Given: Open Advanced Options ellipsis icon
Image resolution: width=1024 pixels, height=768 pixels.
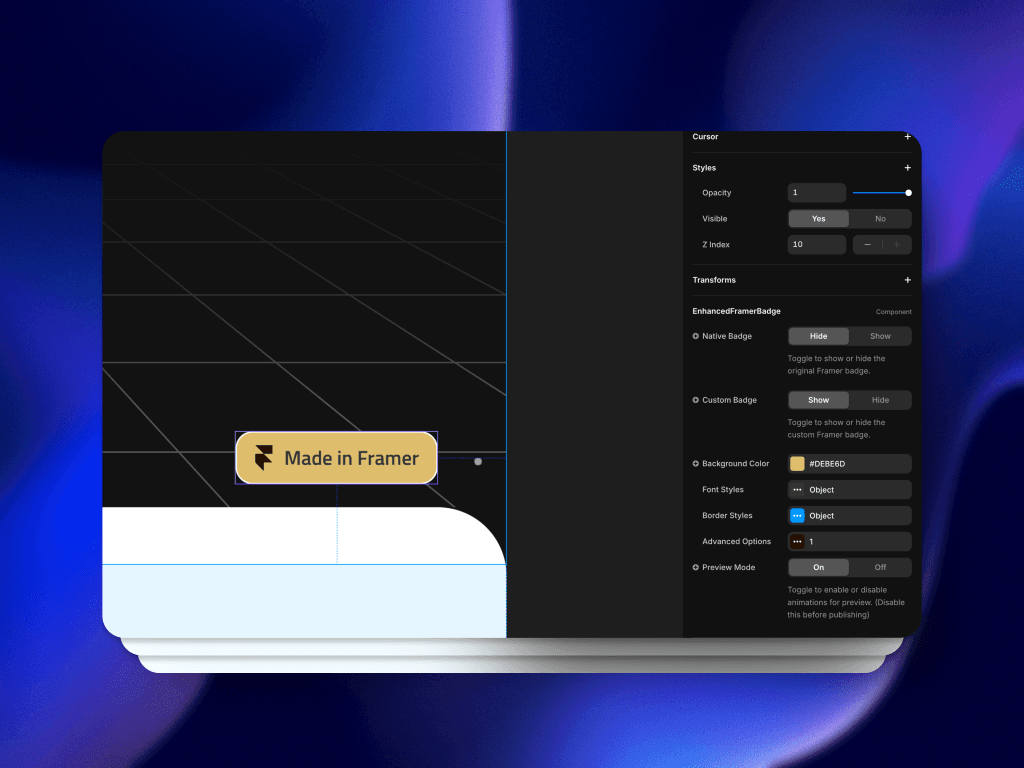Looking at the screenshot, I should point(797,541).
